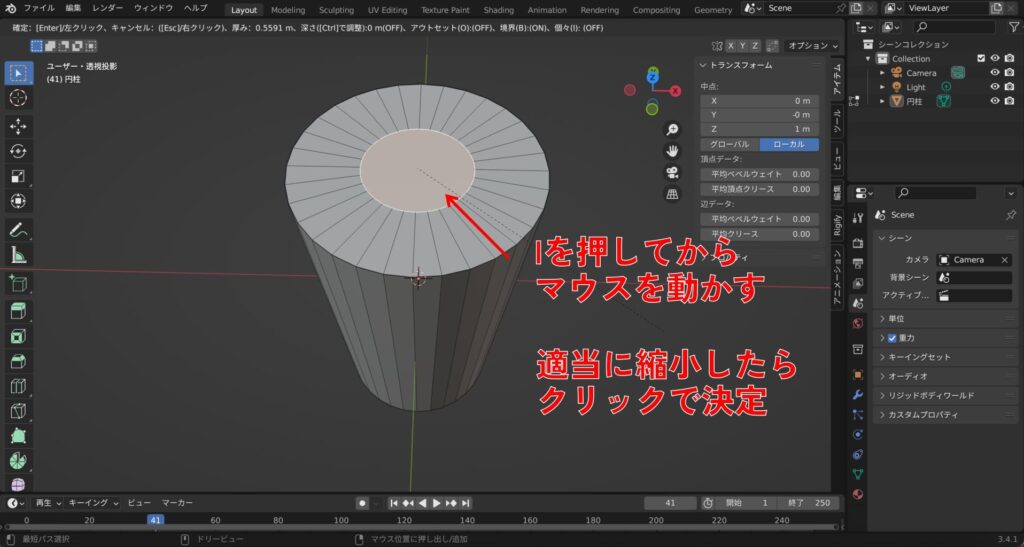Click the pan hand viewport icon
The image size is (1024, 547).
673,151
